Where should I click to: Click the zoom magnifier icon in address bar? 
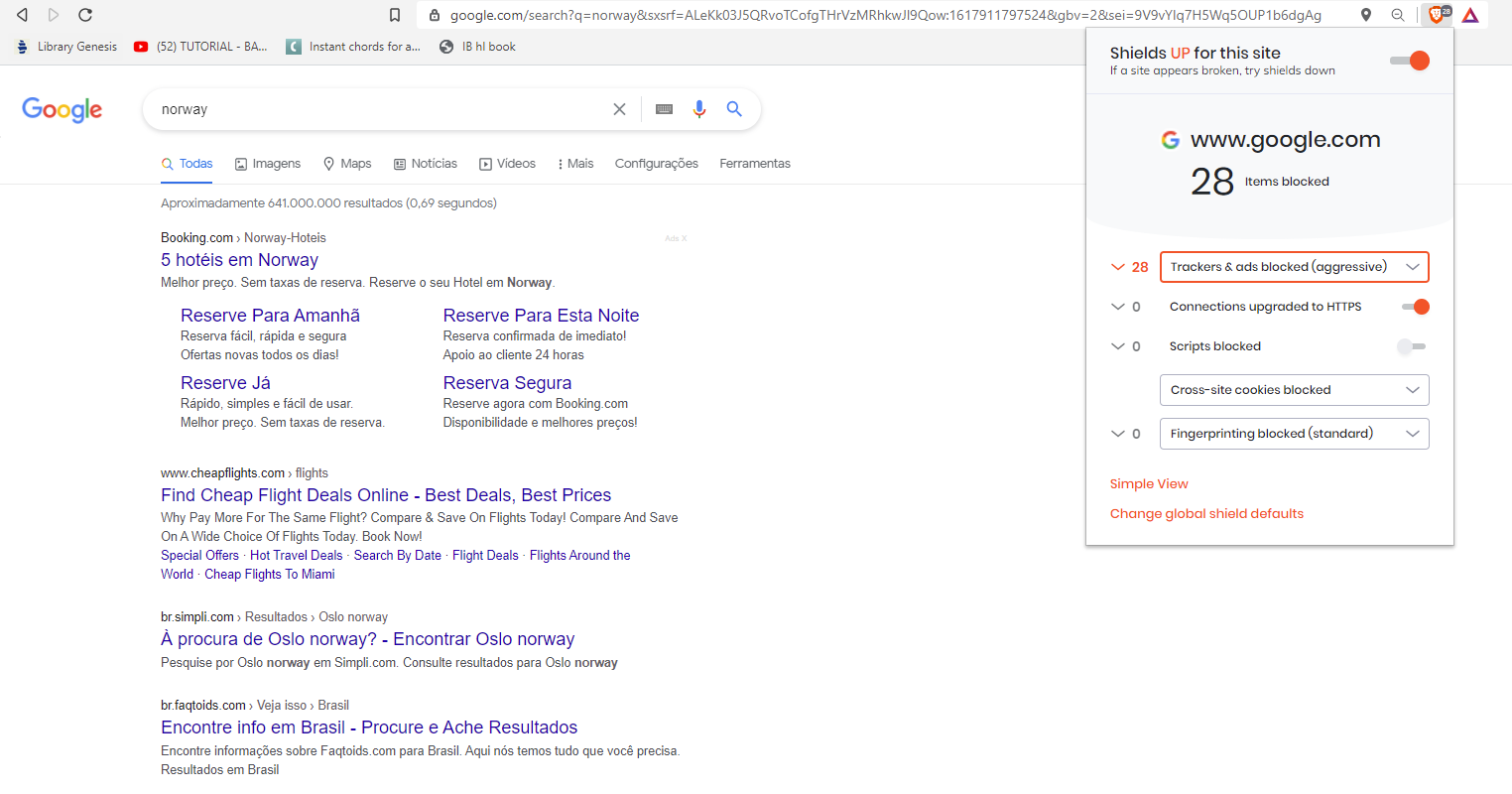pyautogui.click(x=1398, y=15)
